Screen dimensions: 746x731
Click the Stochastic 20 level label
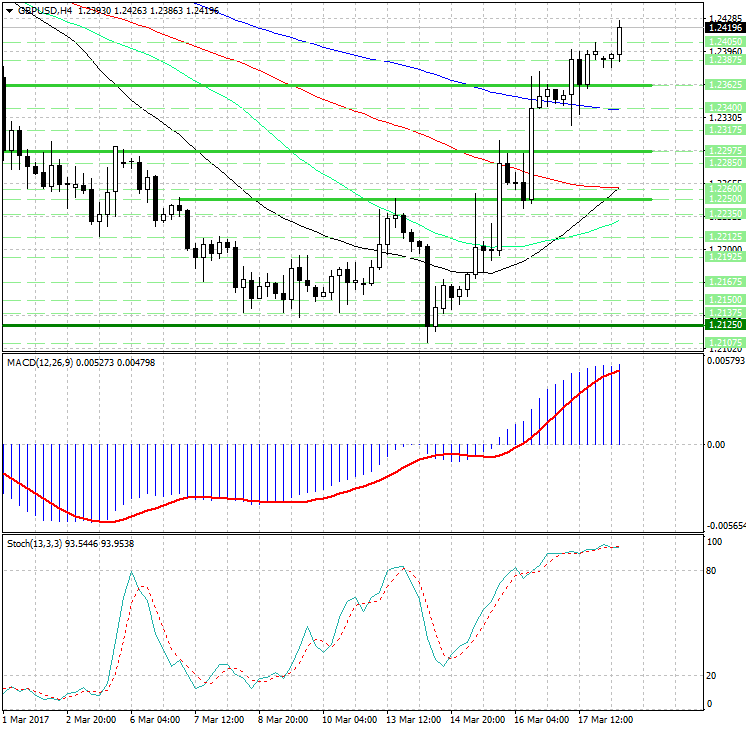pos(713,675)
